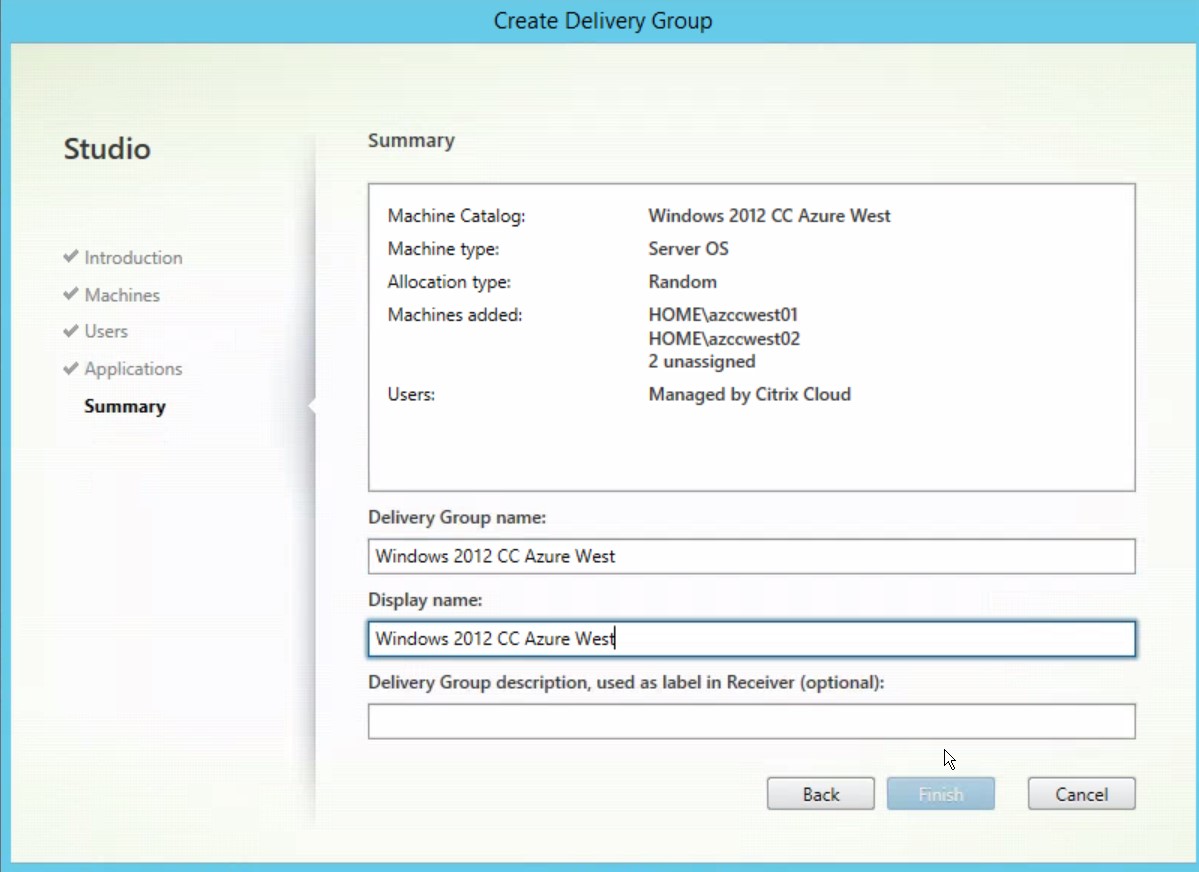
Task: Click the checkmark icon beside Machines
Action: coord(70,294)
